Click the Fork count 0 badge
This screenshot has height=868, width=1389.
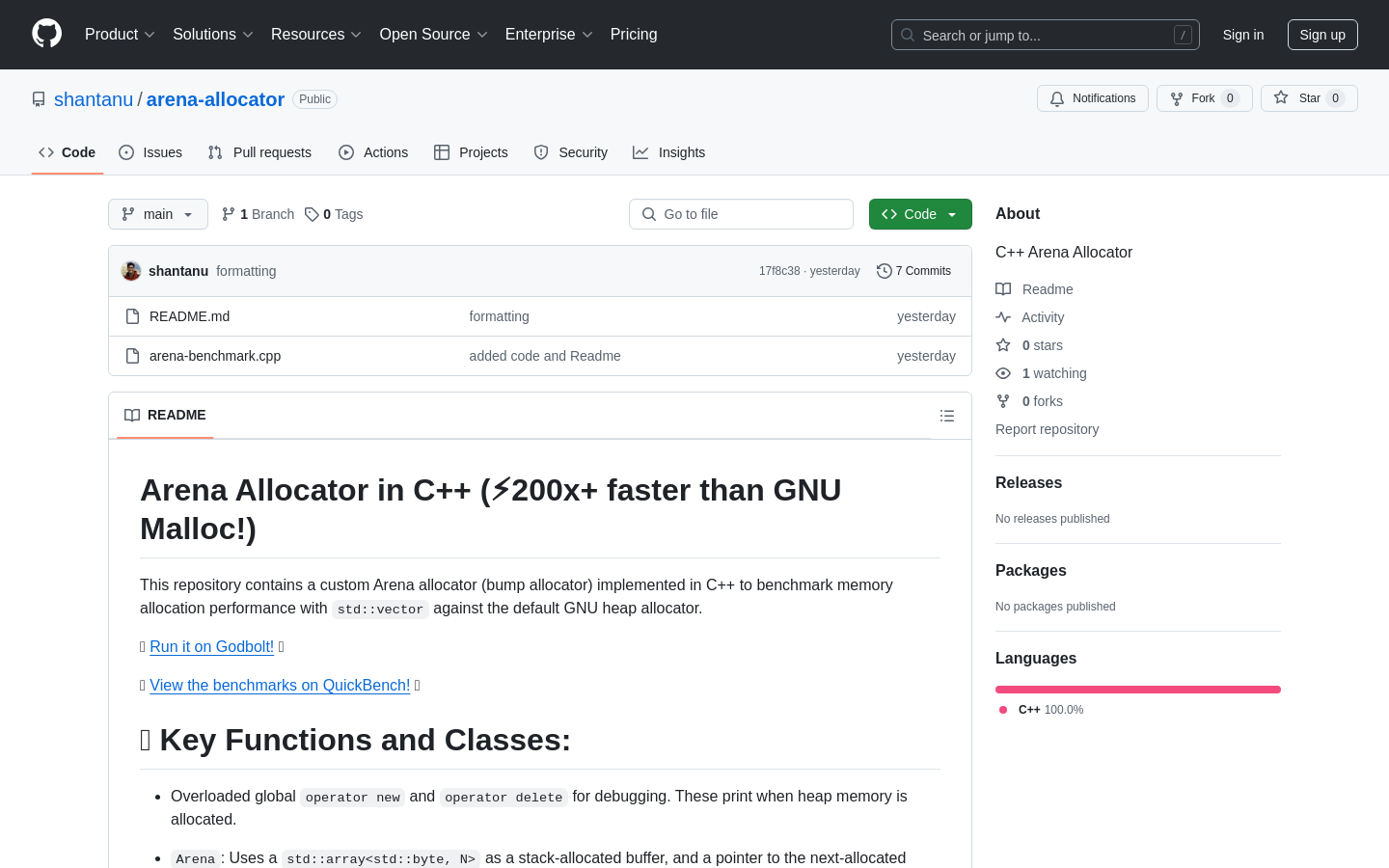click(x=1230, y=98)
